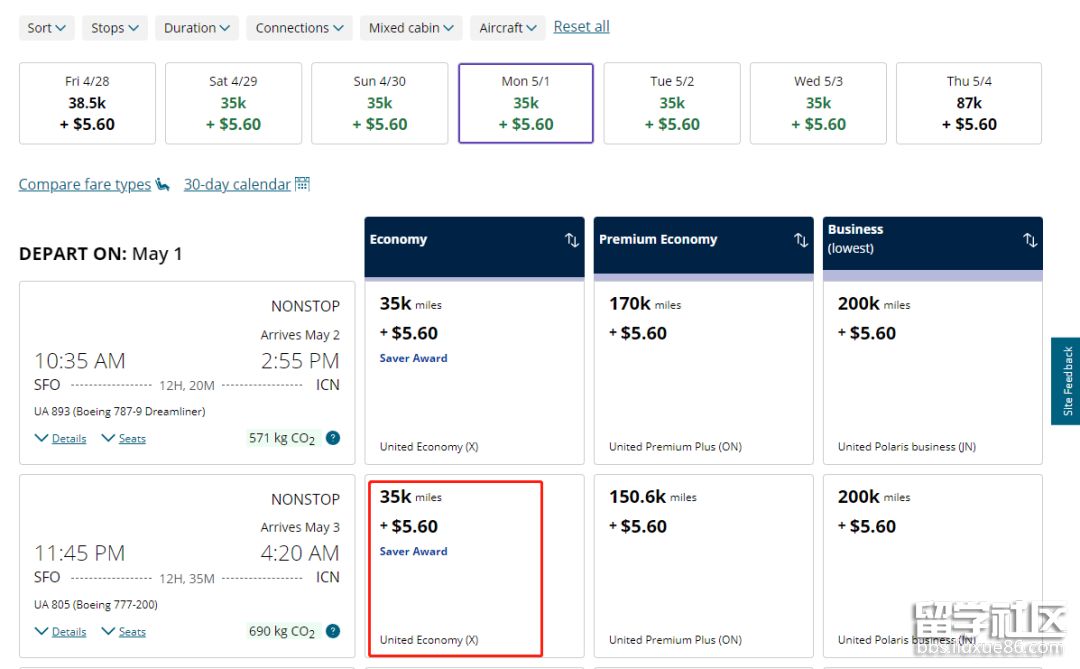The image size is (1080, 669).
Task: Click the Arrives May 2 label
Action: (300, 335)
